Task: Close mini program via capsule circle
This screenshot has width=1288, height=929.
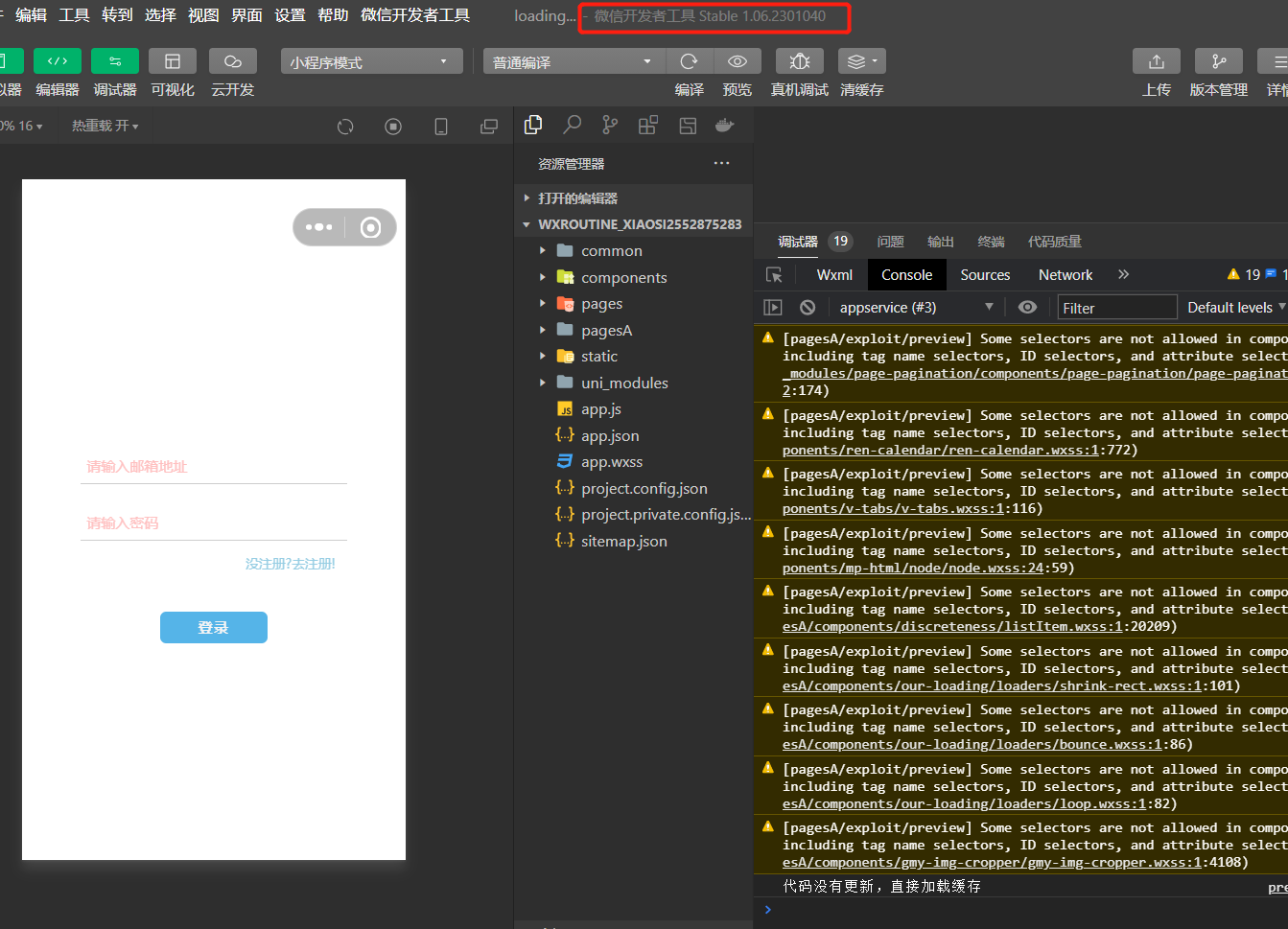Action: click(x=370, y=227)
